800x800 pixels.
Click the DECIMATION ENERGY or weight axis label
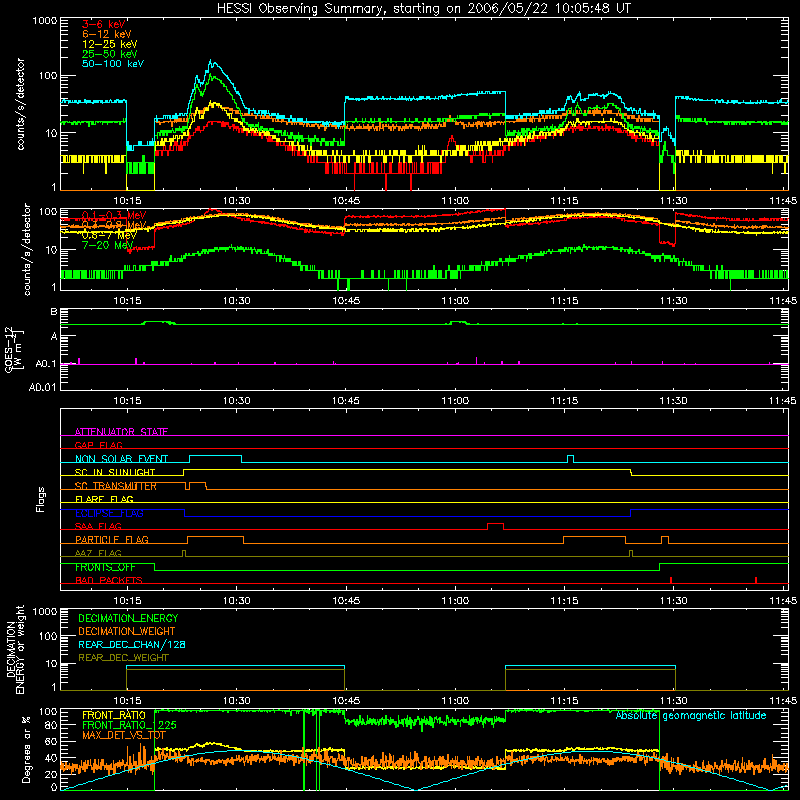point(15,649)
